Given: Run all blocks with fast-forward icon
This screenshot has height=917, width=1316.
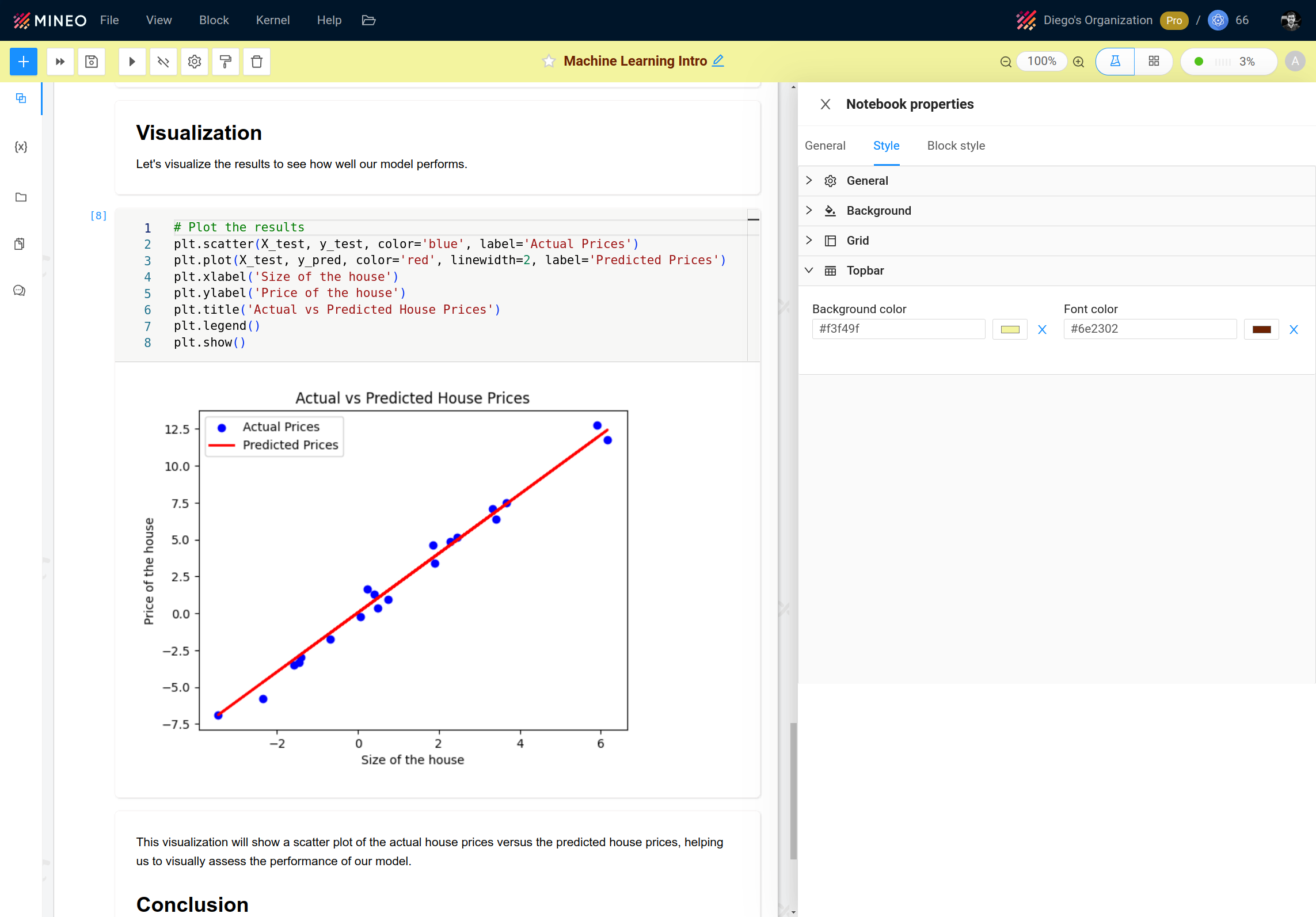Looking at the screenshot, I should pos(60,62).
